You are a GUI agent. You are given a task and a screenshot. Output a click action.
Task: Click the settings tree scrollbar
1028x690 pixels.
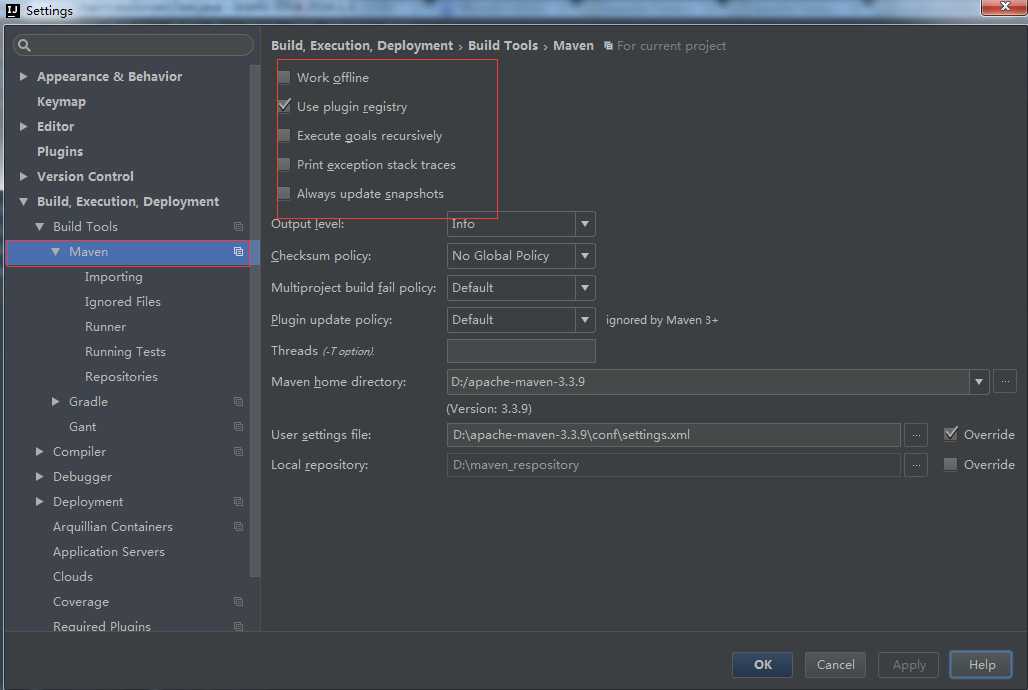[x=255, y=321]
